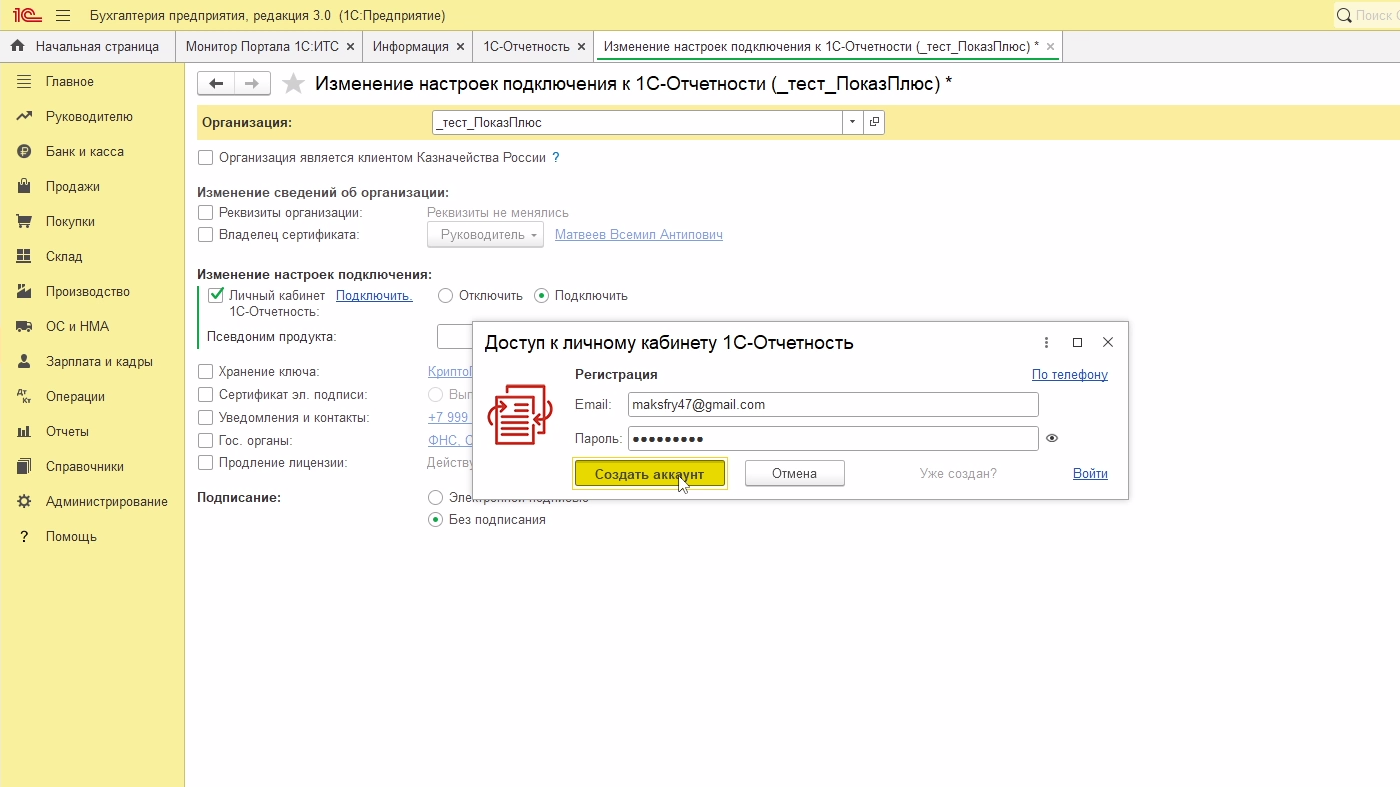This screenshot has height=787, width=1400.
Task: Click the main hamburger menu icon
Action: point(63,16)
